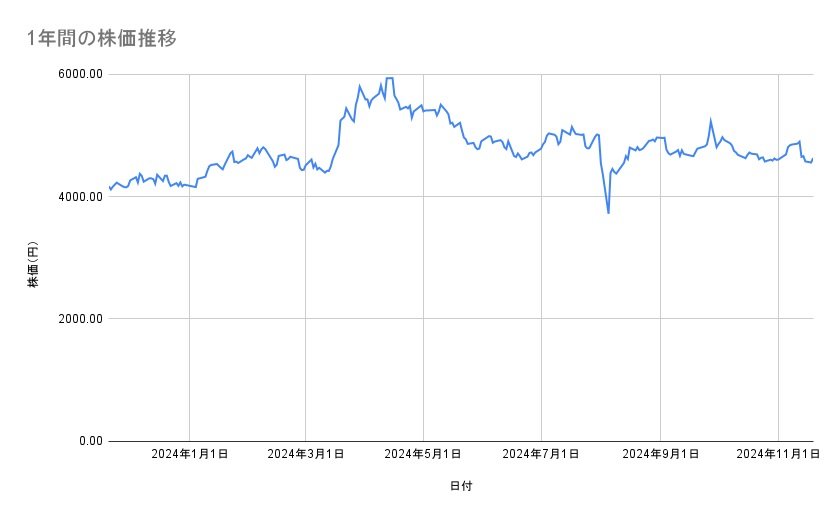
Task: Select the horizontal axis title 日付
Action: tap(461, 486)
